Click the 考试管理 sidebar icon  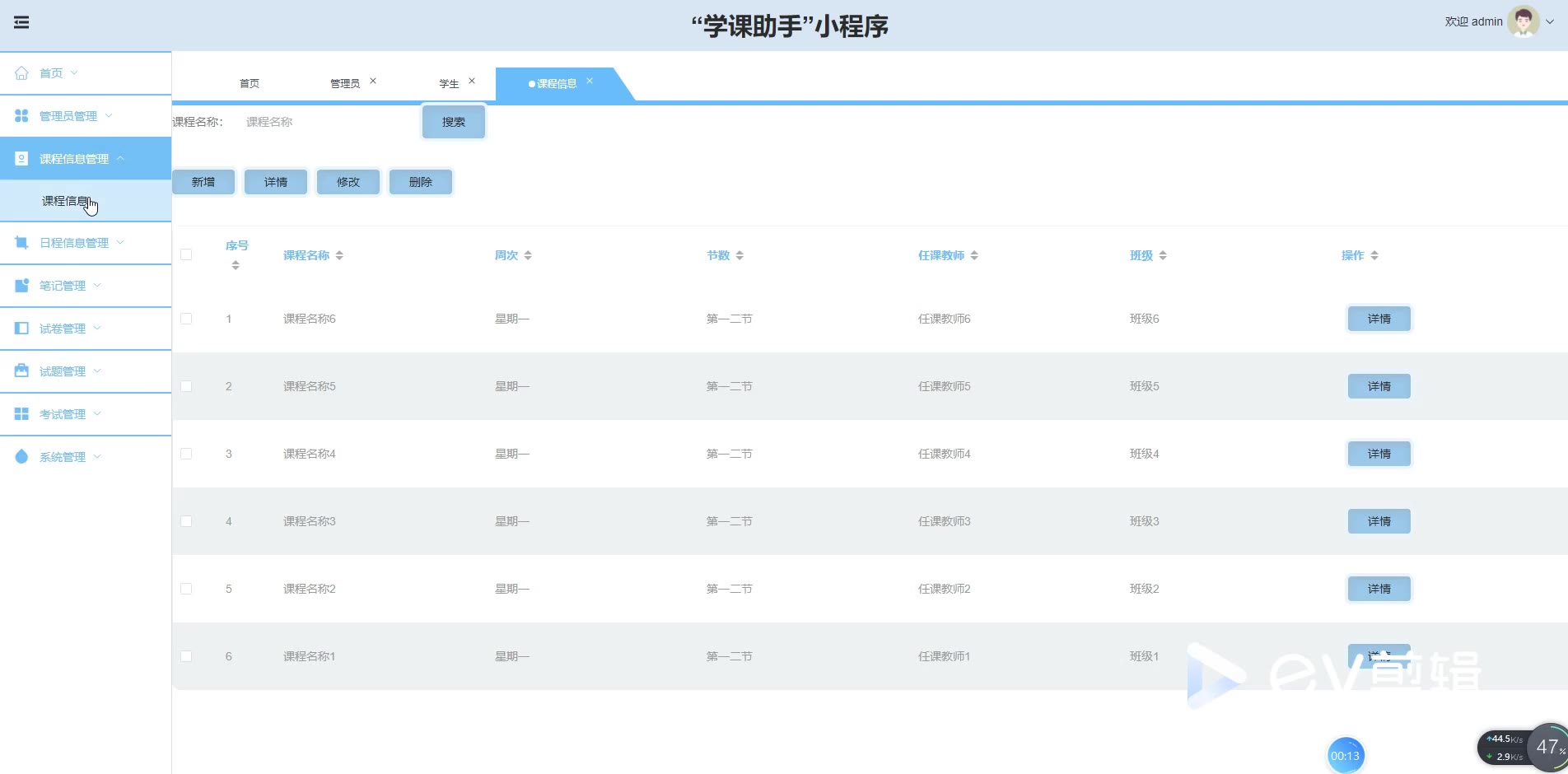pos(21,413)
